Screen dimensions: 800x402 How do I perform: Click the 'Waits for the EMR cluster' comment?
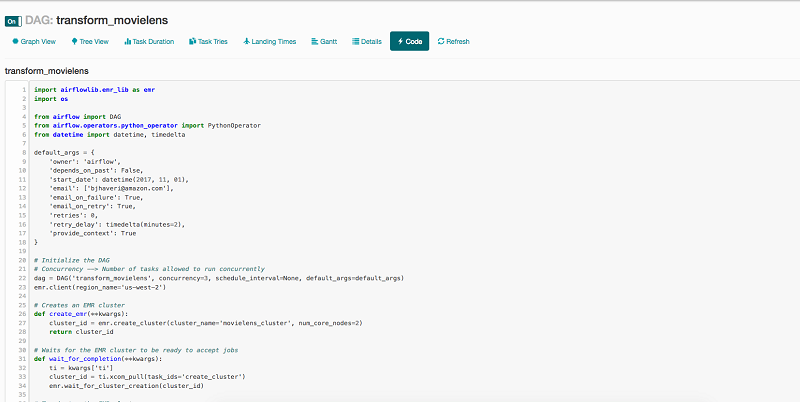136,350
